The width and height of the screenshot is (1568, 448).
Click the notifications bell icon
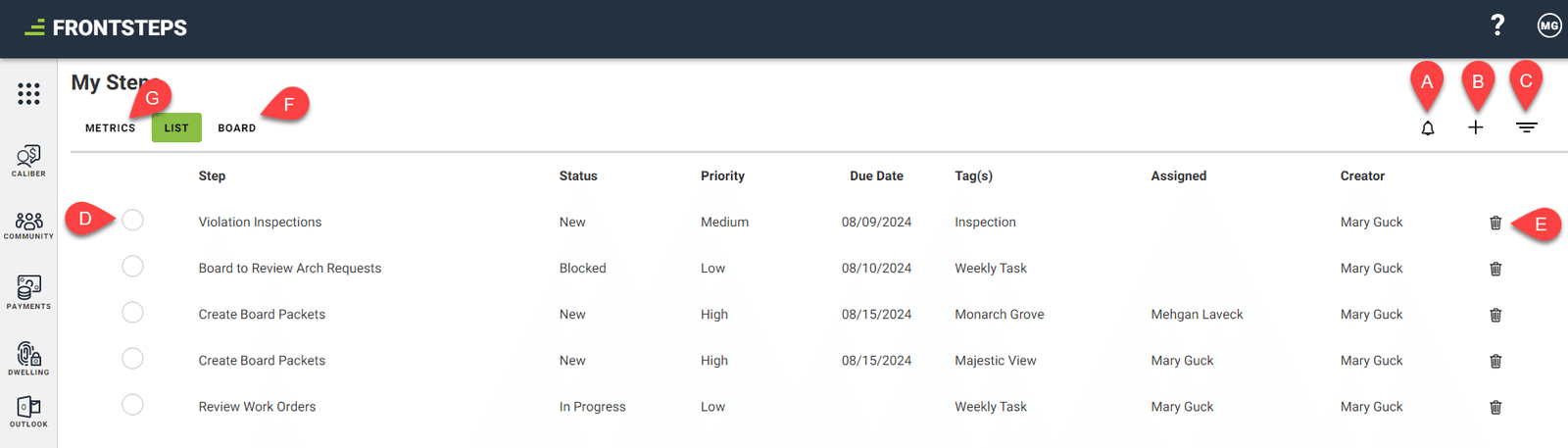tap(1428, 127)
